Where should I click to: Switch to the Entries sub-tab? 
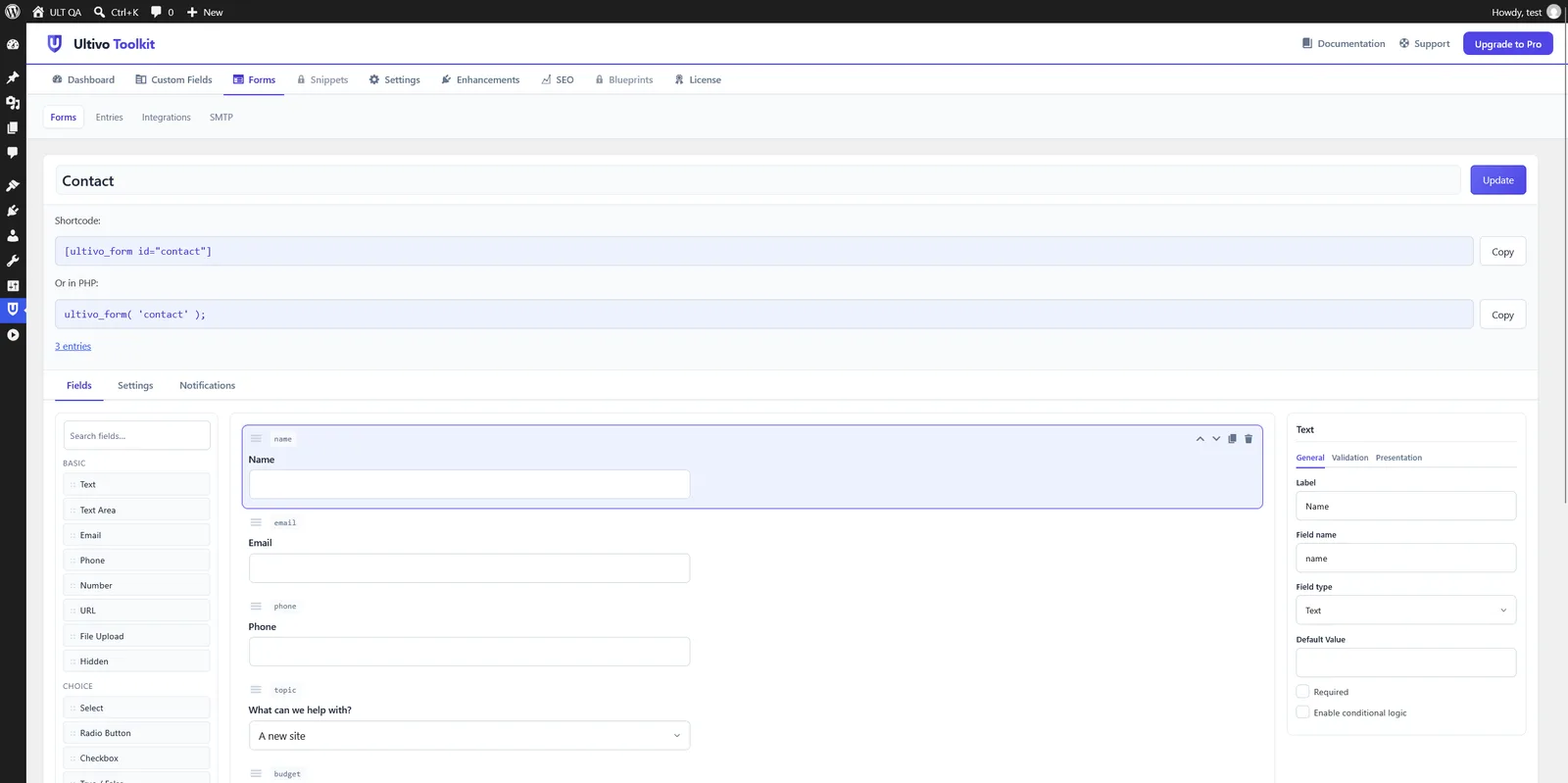coord(110,118)
